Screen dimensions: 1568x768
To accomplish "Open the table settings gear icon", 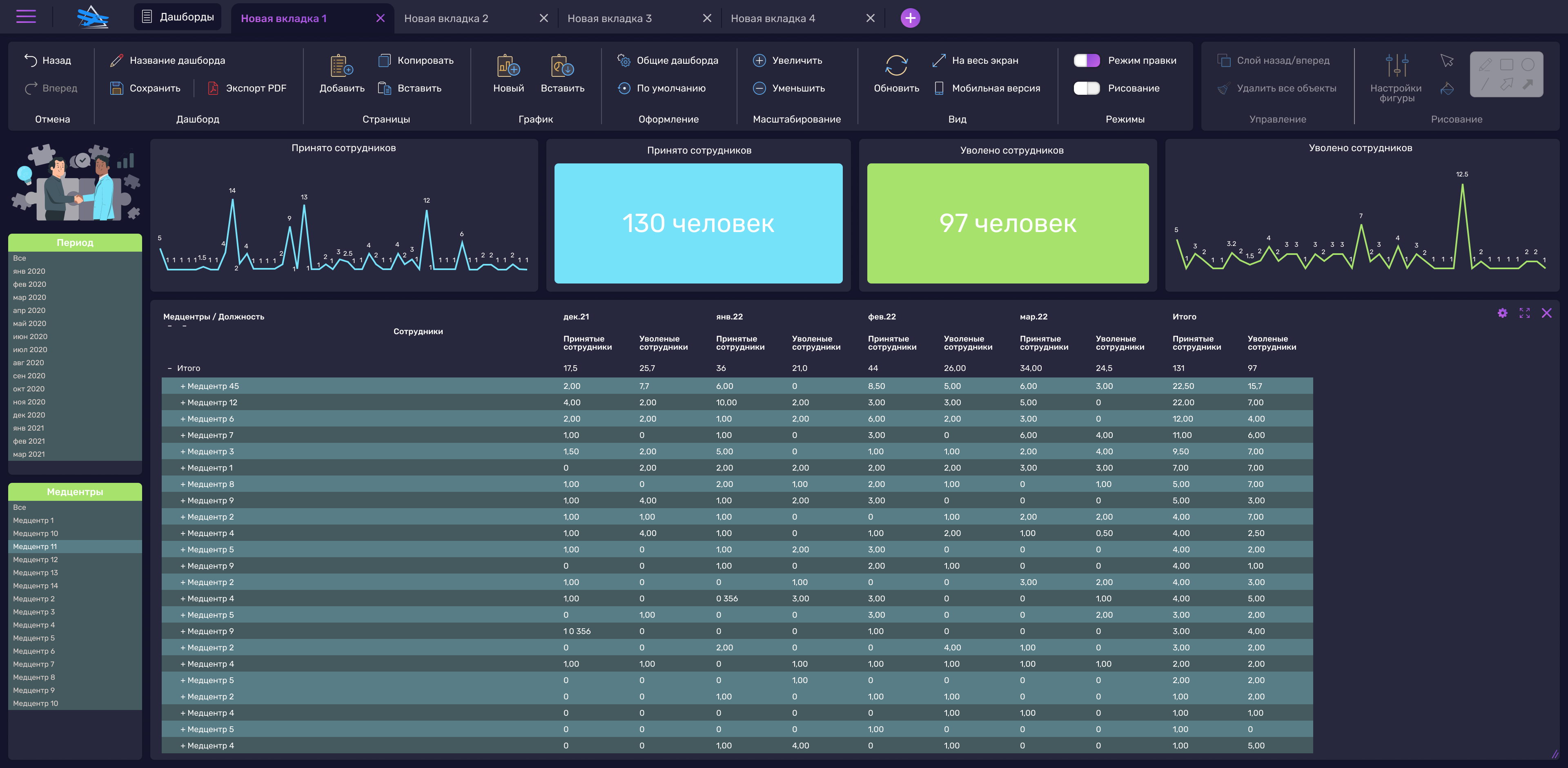I will [1502, 313].
